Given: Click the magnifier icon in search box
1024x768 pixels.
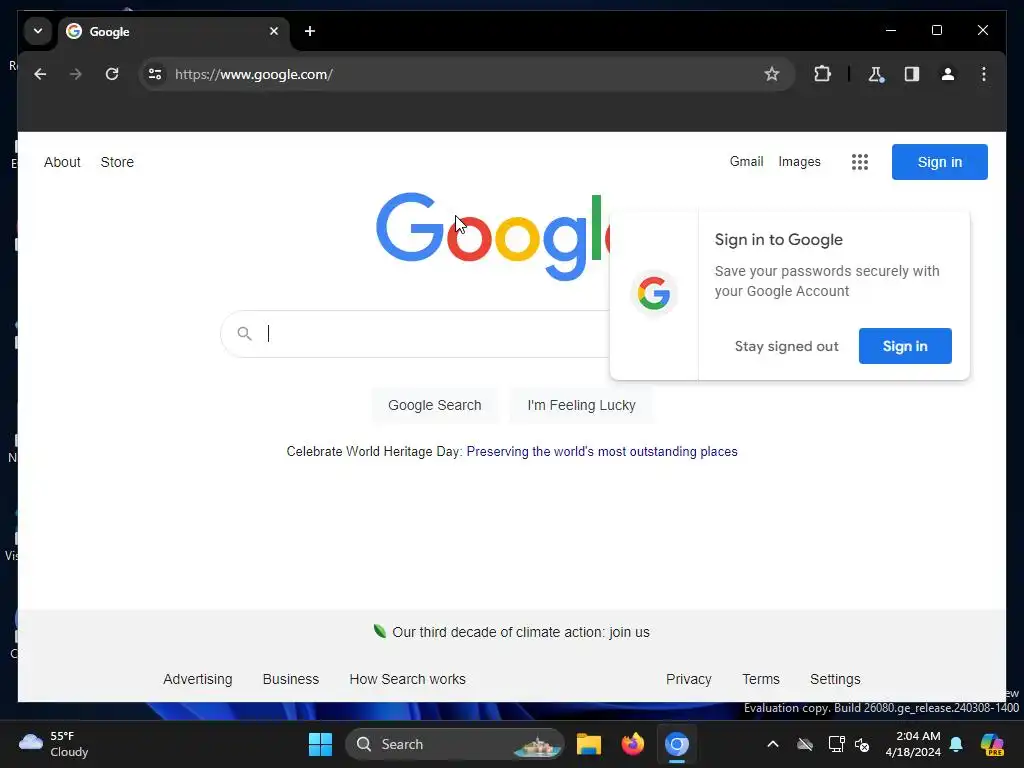Looking at the screenshot, I should (x=244, y=334).
